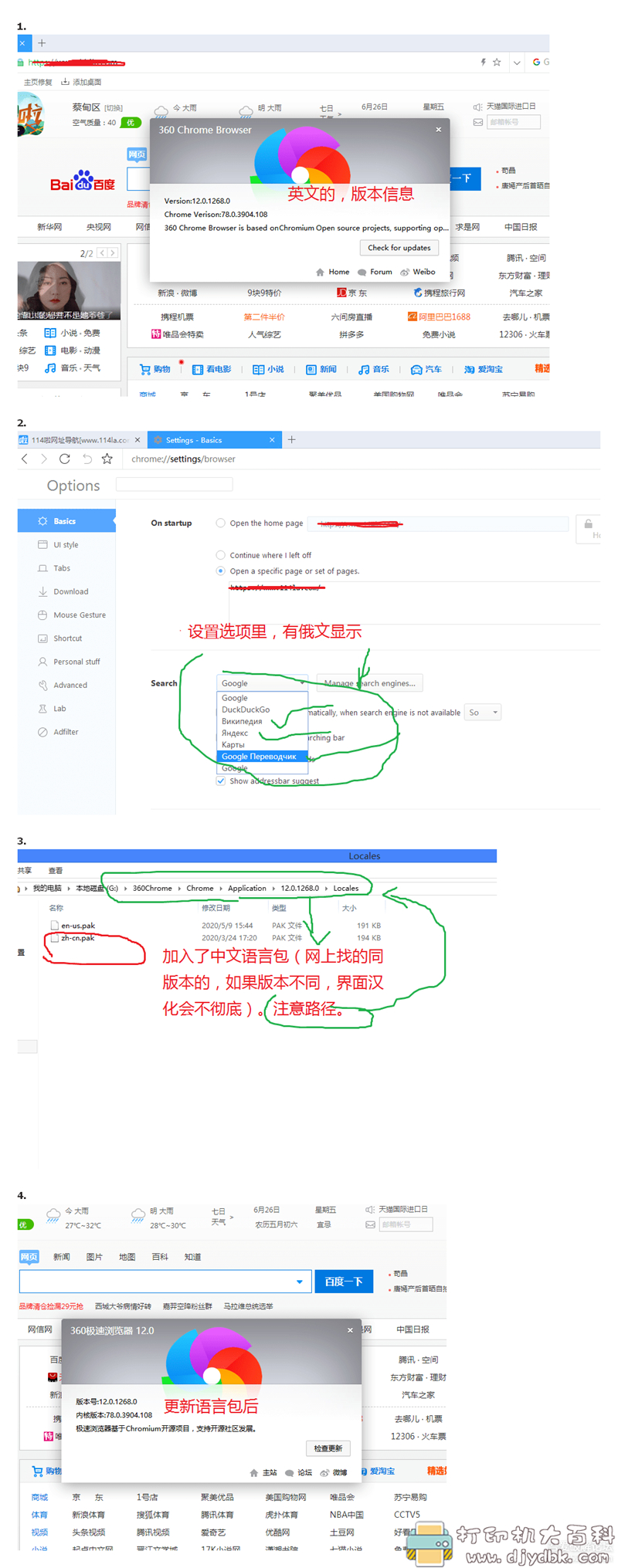The height and width of the screenshot is (1568, 618).
Task: Select the Continue where I left off option
Action: coord(221,555)
